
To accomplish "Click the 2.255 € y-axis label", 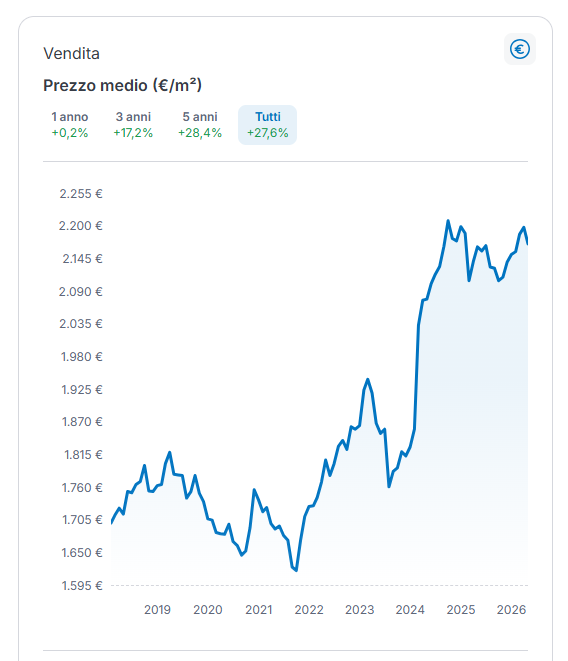I will [x=81, y=193].
